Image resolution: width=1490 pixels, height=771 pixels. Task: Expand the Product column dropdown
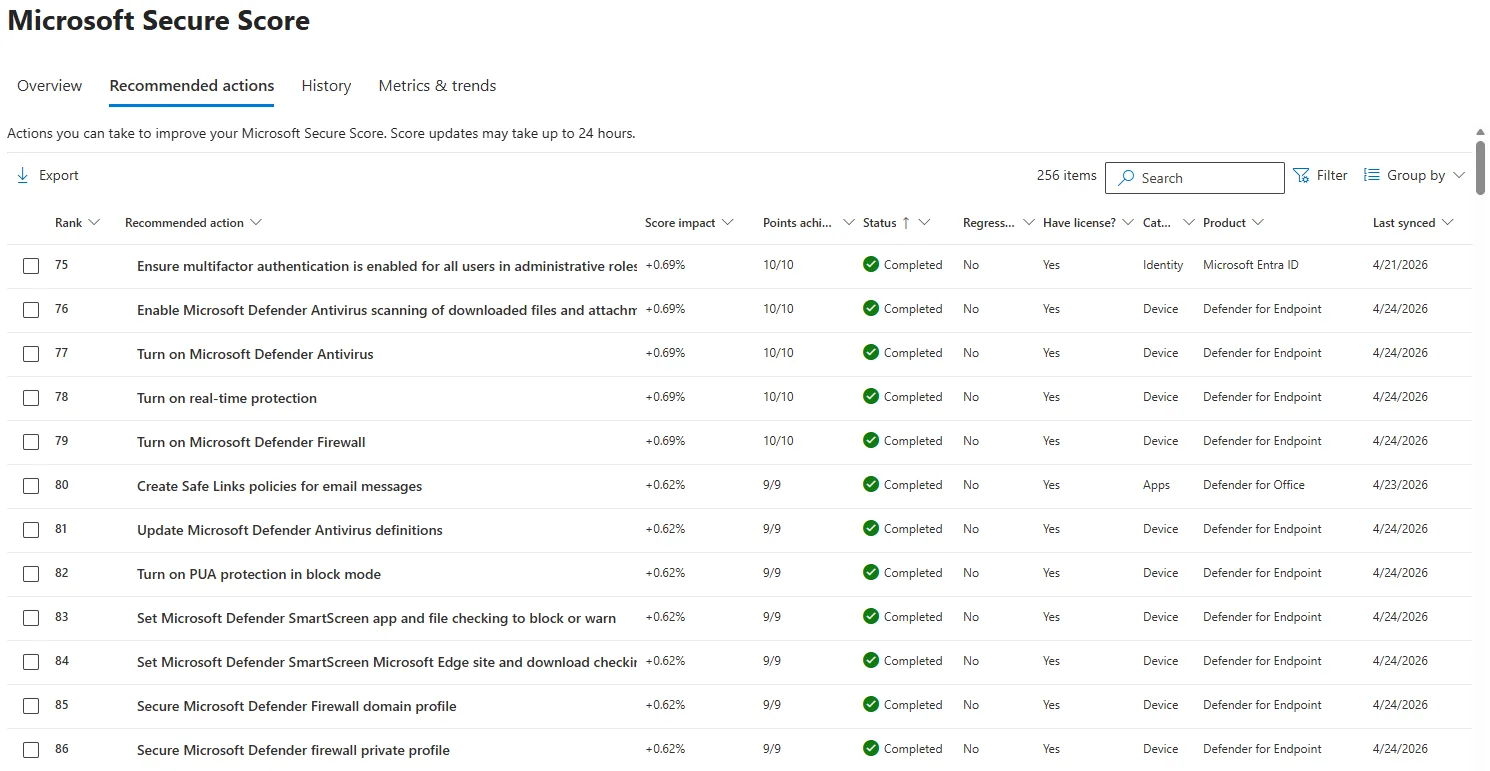[1258, 223]
